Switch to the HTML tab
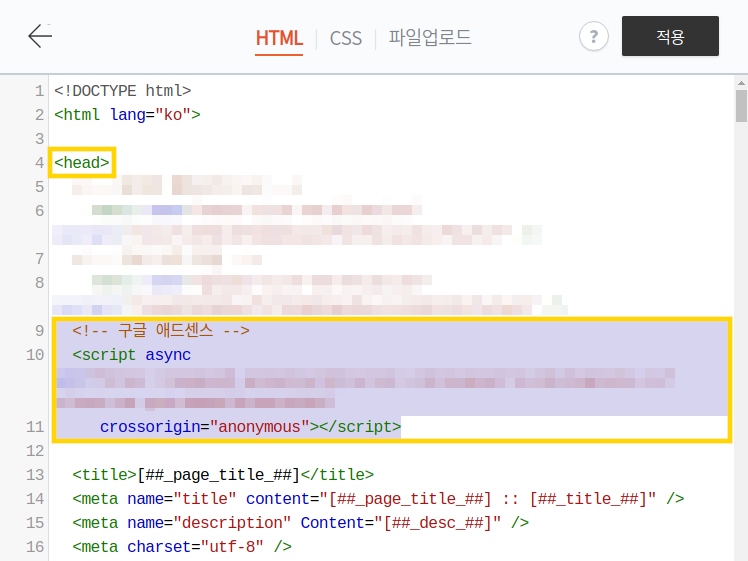The image size is (748, 561). (x=279, y=38)
